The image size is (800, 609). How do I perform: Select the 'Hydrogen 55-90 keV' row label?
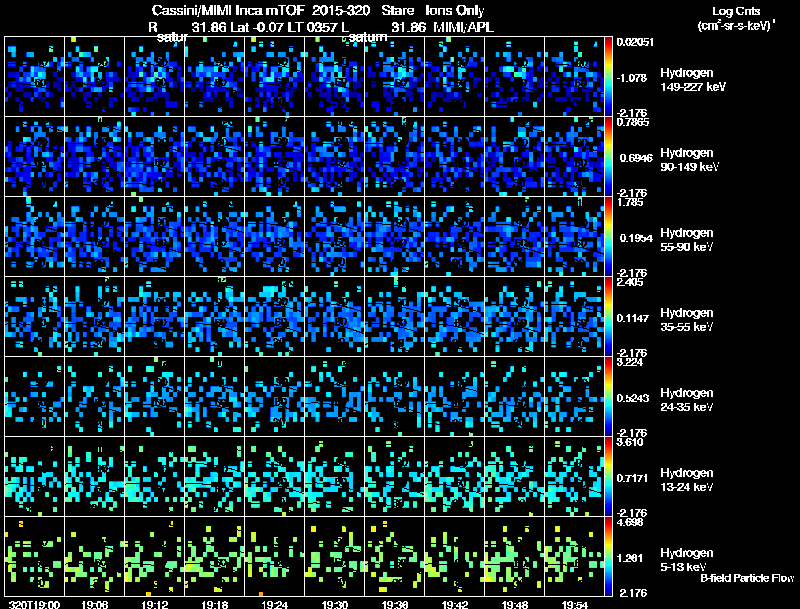coord(687,240)
